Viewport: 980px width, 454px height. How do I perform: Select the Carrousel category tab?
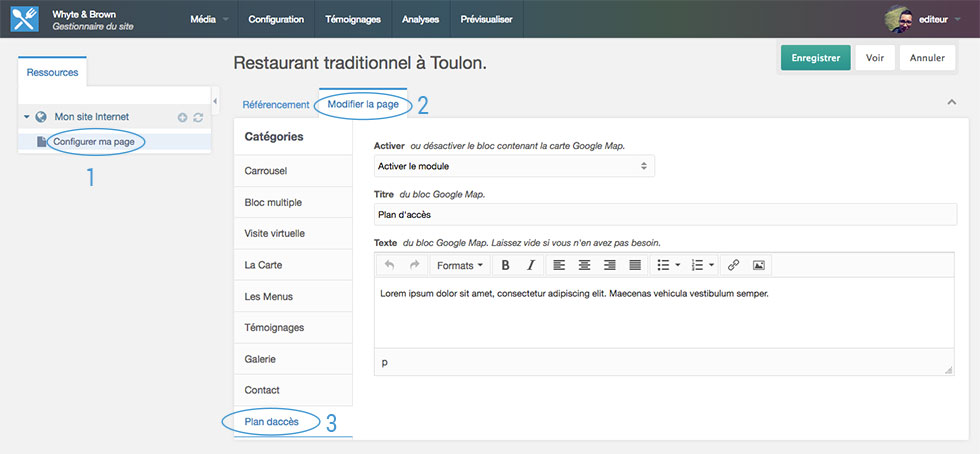pyautogui.click(x=266, y=171)
